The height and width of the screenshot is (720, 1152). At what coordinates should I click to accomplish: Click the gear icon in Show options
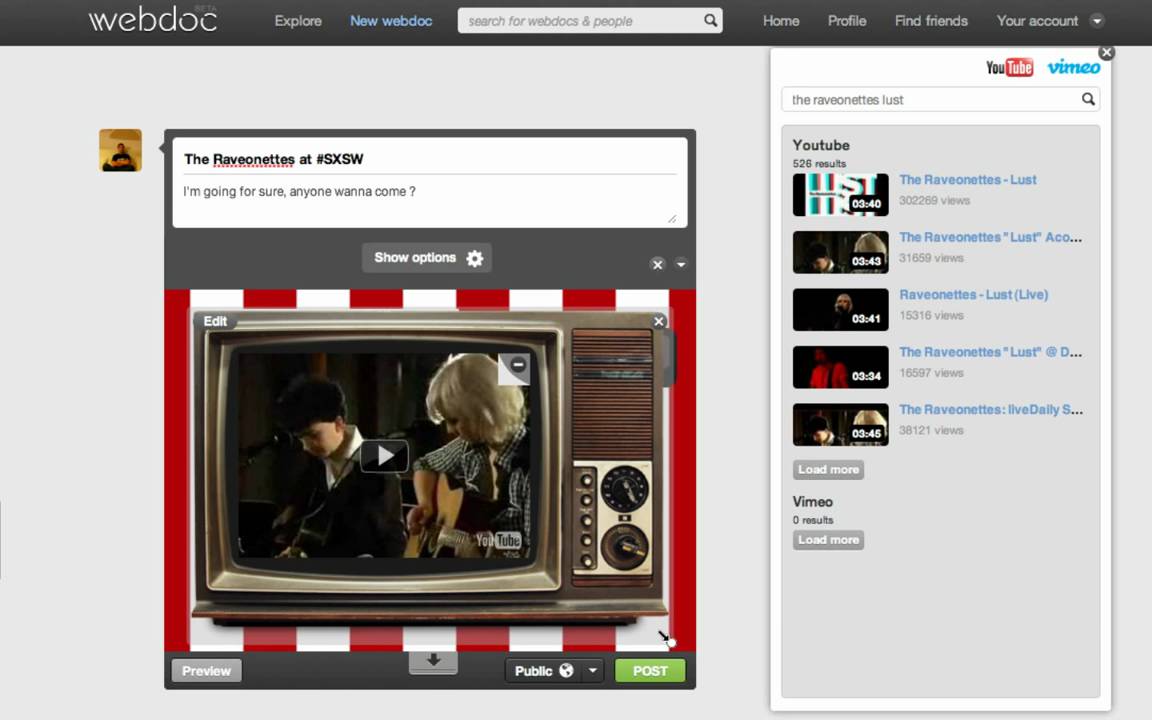(x=475, y=259)
